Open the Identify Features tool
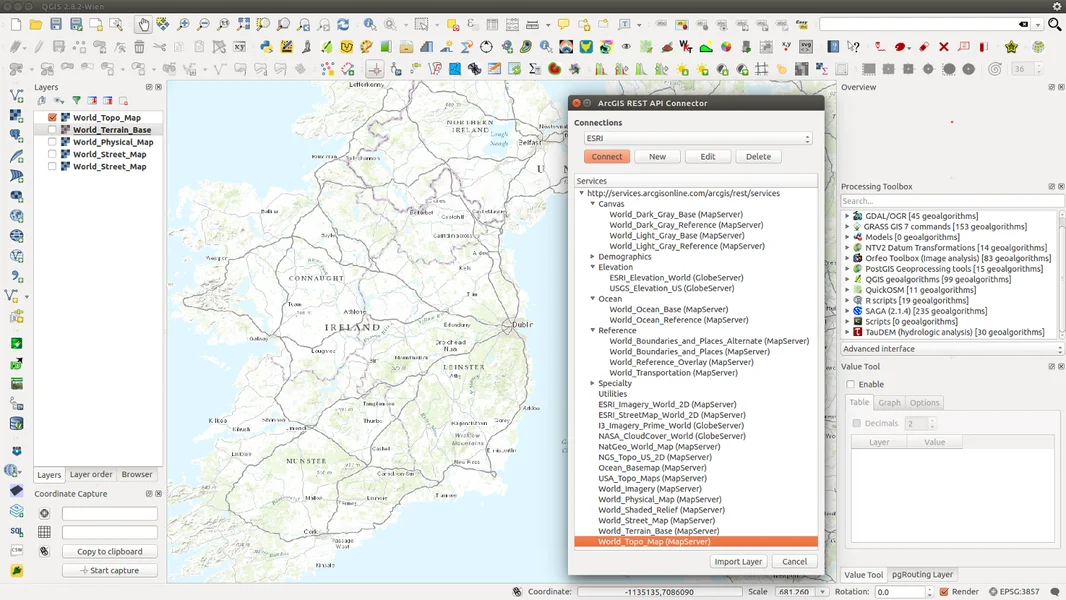Viewport: 1066px width, 600px height. click(367, 25)
